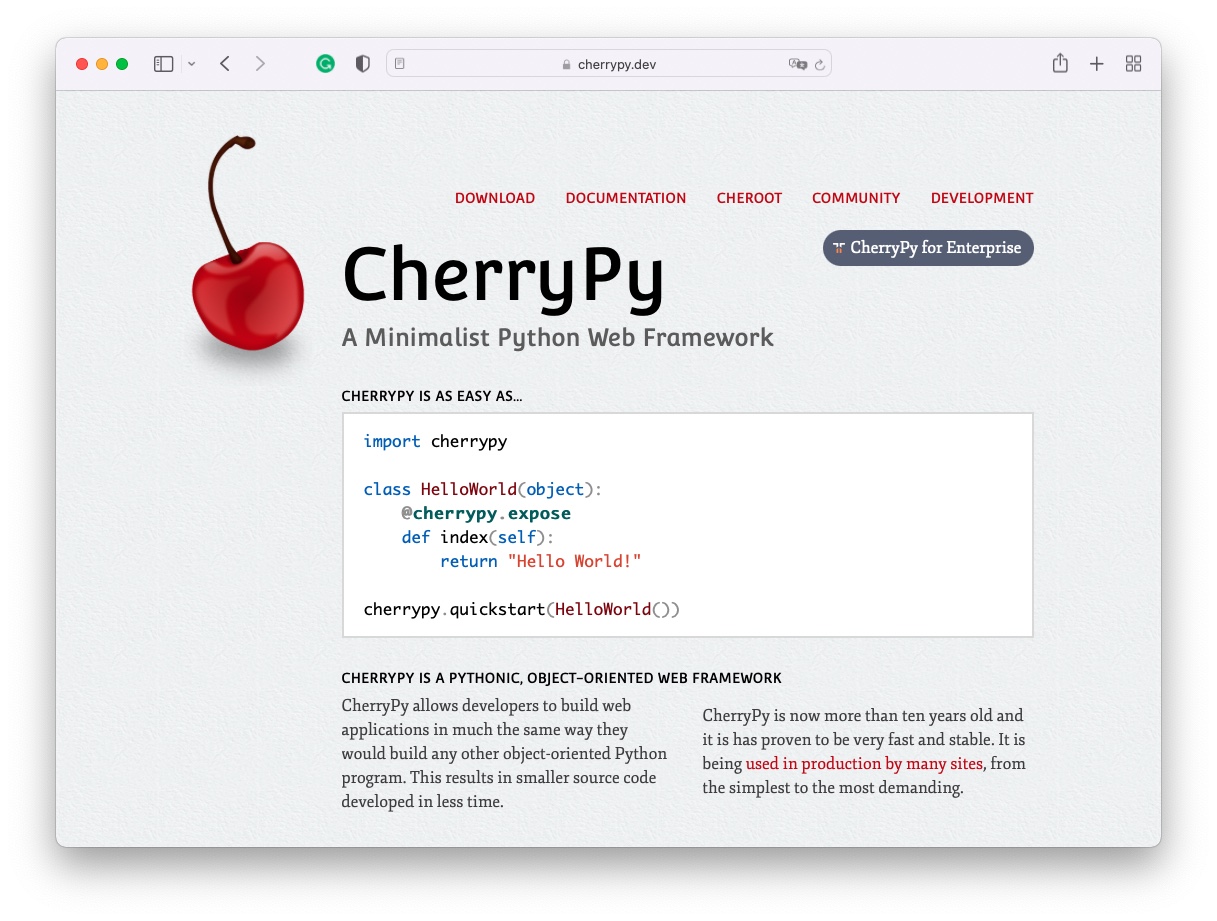Follow 'used in production by many sites' link
Viewport: 1217px width, 921px height.
(865, 764)
